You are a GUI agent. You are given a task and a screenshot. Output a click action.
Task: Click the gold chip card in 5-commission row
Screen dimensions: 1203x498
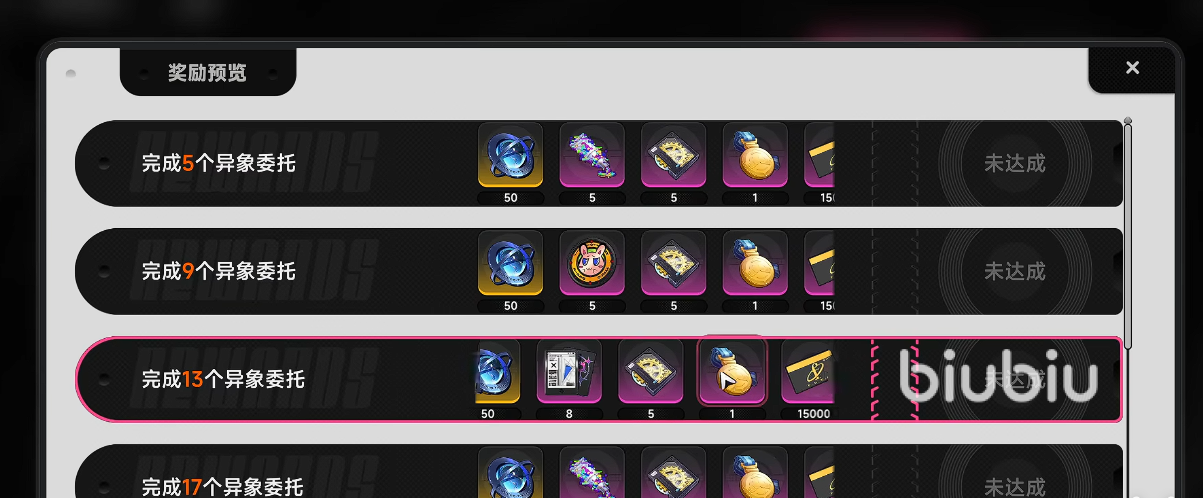coord(674,155)
